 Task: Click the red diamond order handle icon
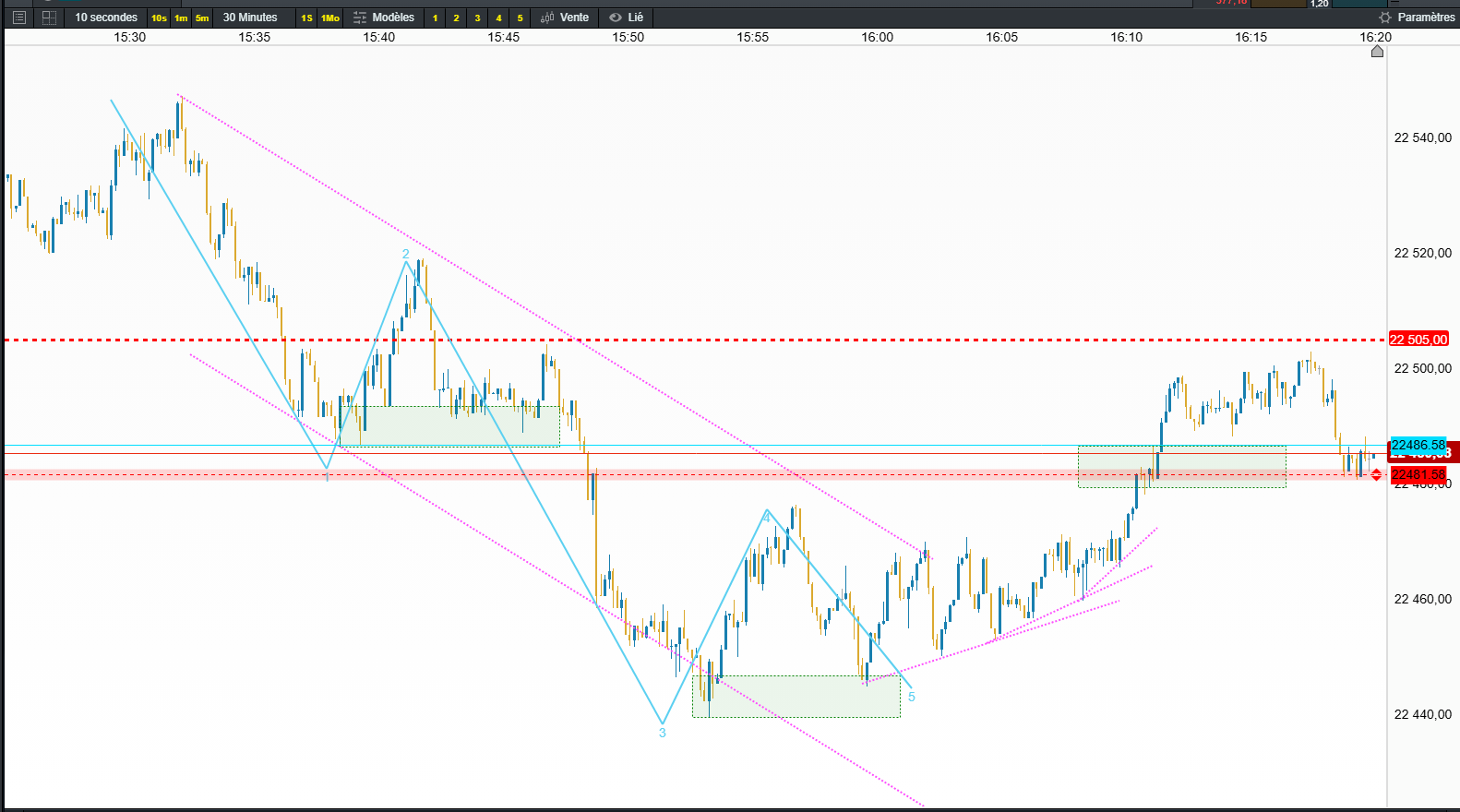click(1376, 474)
